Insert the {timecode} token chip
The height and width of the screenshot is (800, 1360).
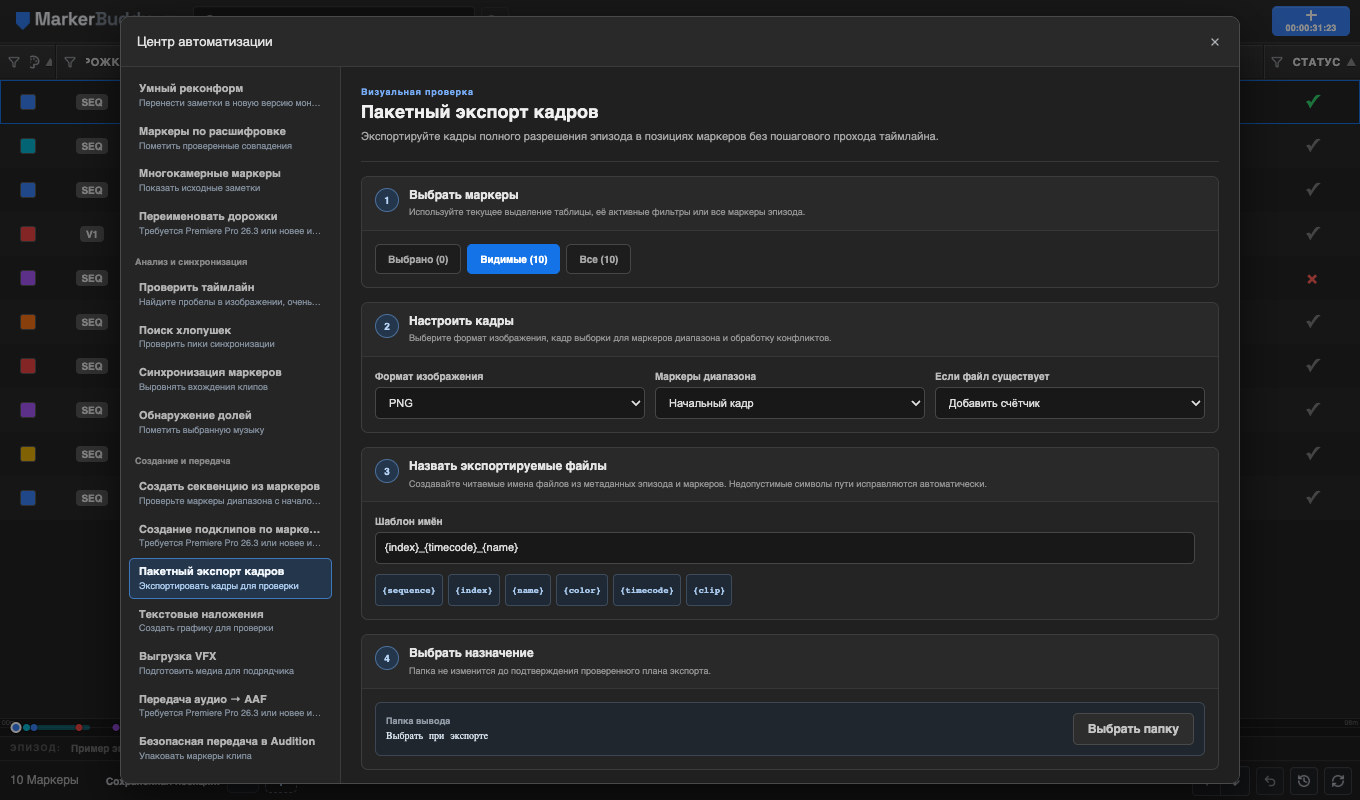[647, 590]
